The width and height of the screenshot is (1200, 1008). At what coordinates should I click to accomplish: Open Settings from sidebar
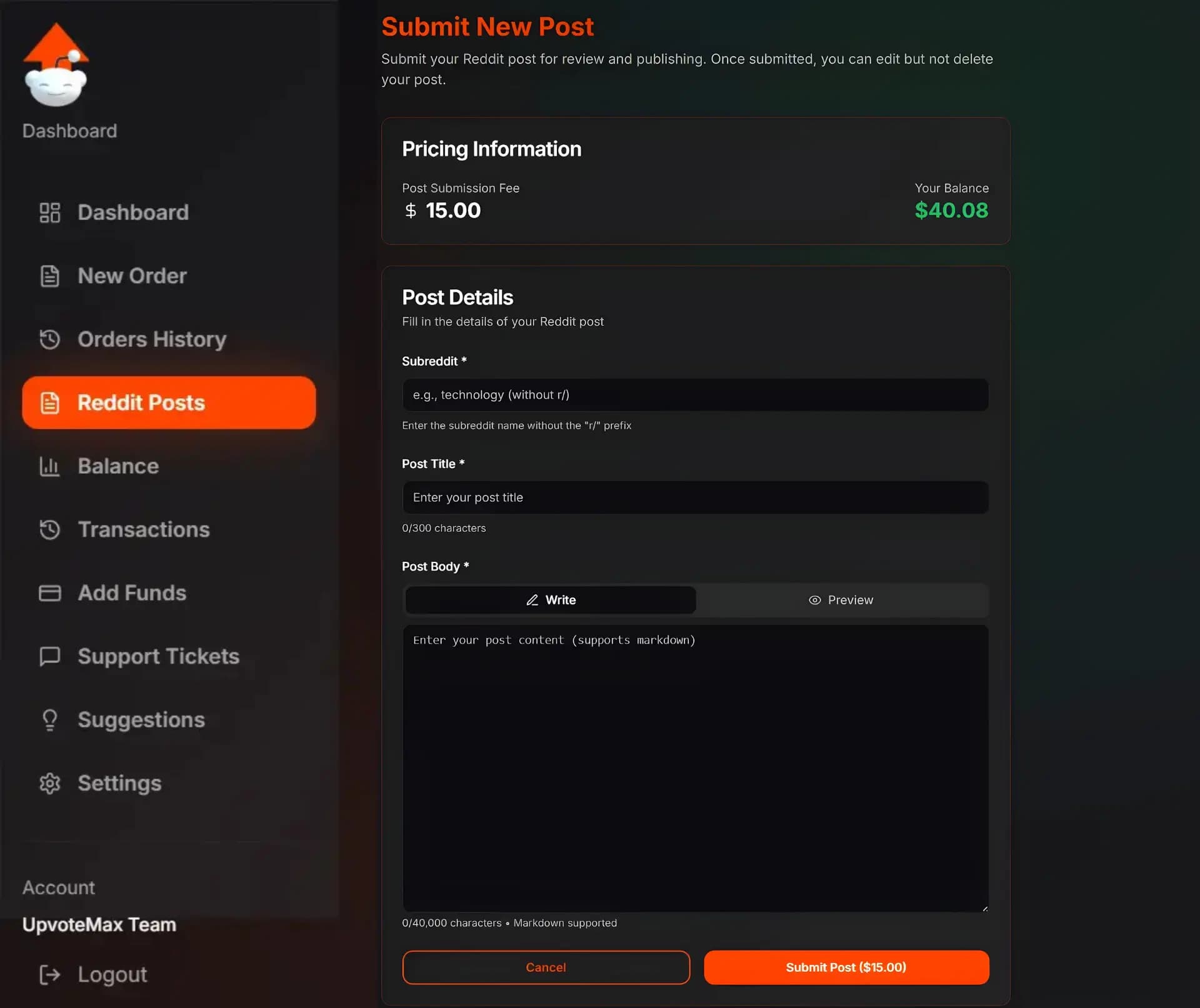(x=169, y=784)
